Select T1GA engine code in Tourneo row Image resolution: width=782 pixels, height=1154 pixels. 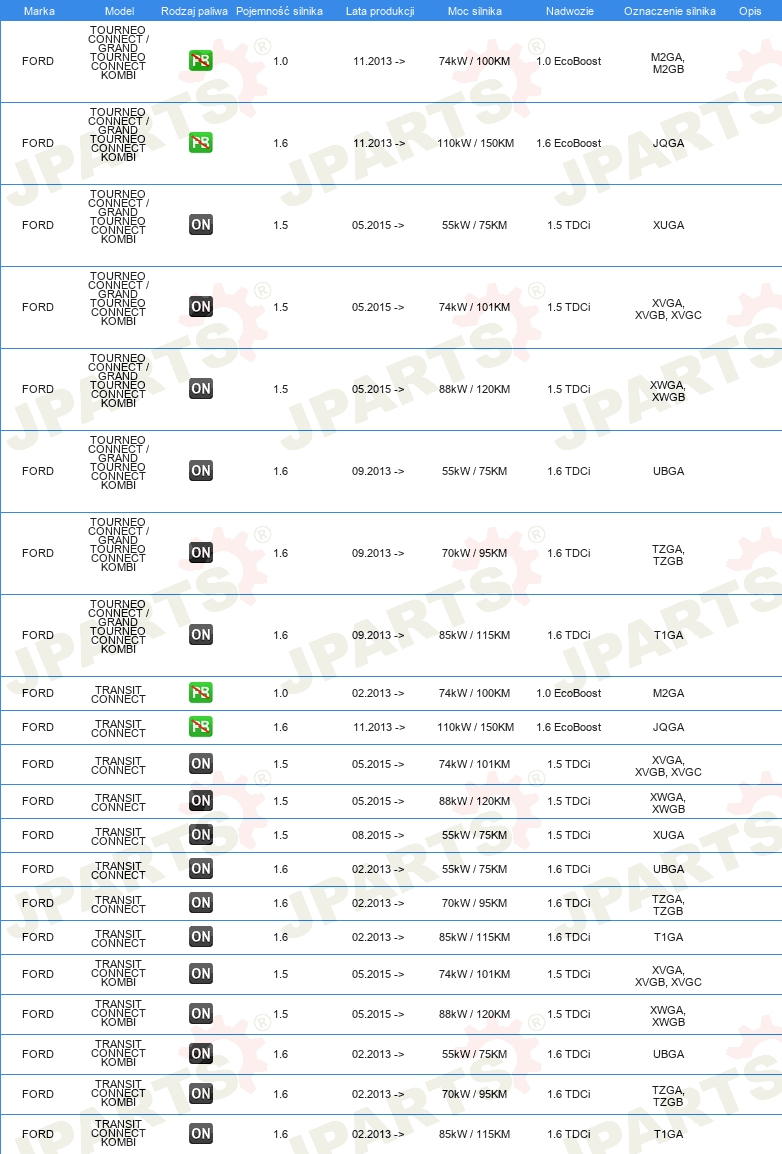tap(668, 634)
